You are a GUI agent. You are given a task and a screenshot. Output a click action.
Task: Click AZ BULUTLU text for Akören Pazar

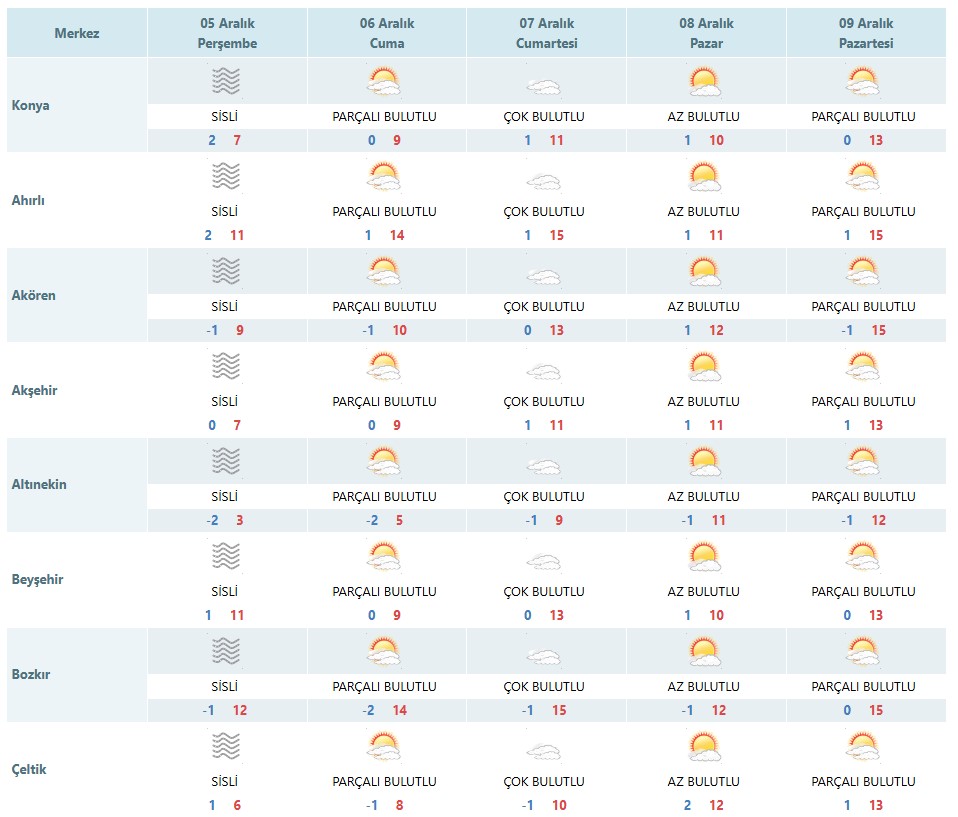coord(703,307)
